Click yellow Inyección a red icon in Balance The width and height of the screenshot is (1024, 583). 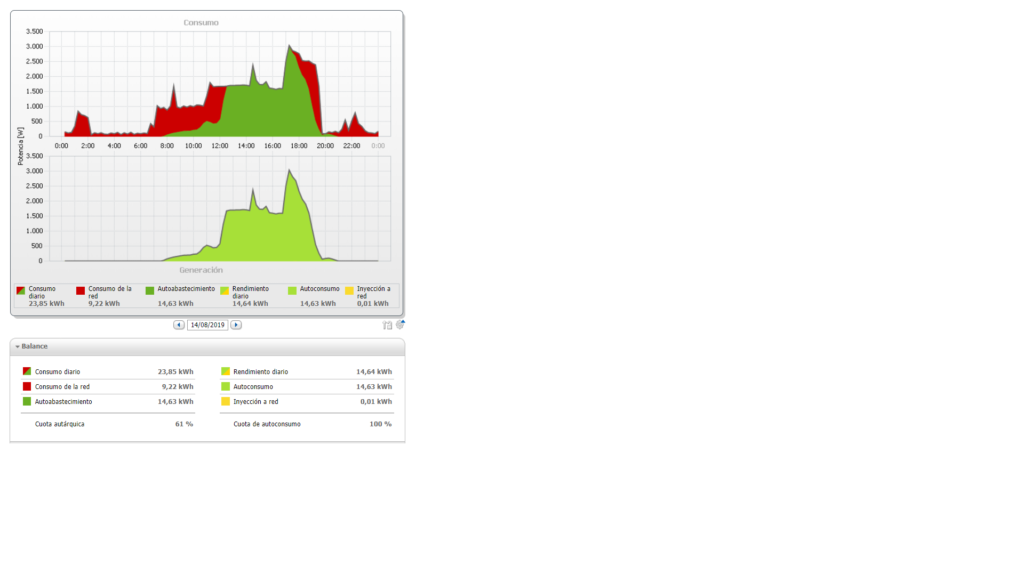click(x=225, y=401)
